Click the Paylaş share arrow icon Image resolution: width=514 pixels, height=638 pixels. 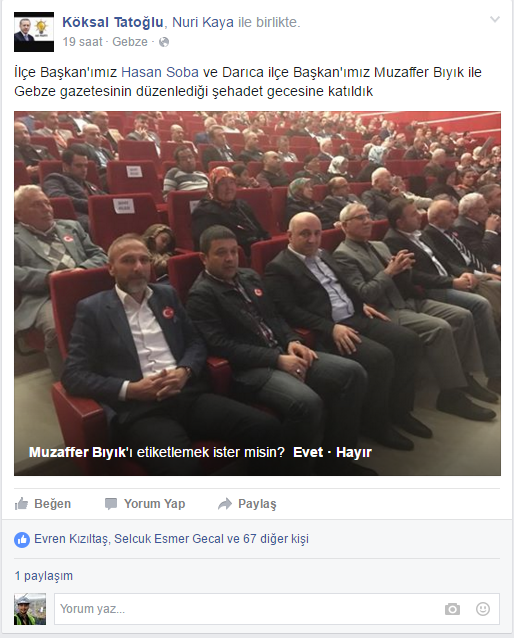(x=225, y=504)
